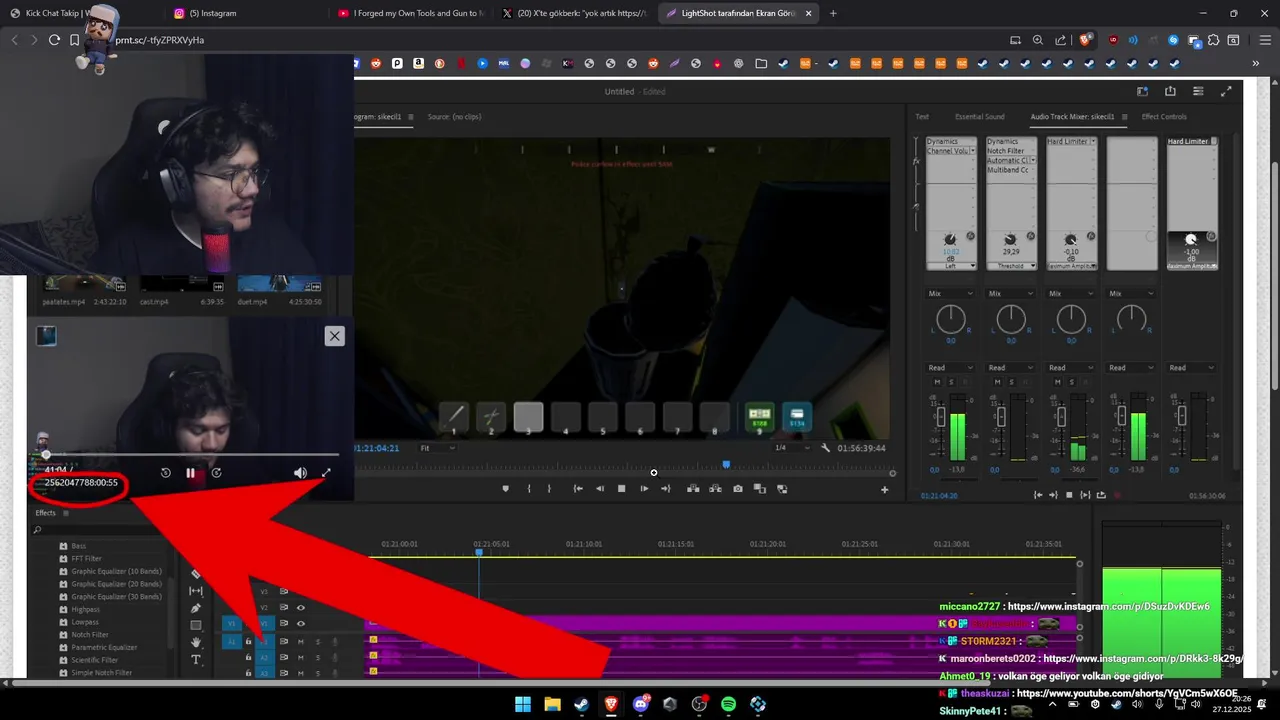Screen dimensions: 1280x720
Task: Click Mark Out brace button
Action: pos(549,489)
